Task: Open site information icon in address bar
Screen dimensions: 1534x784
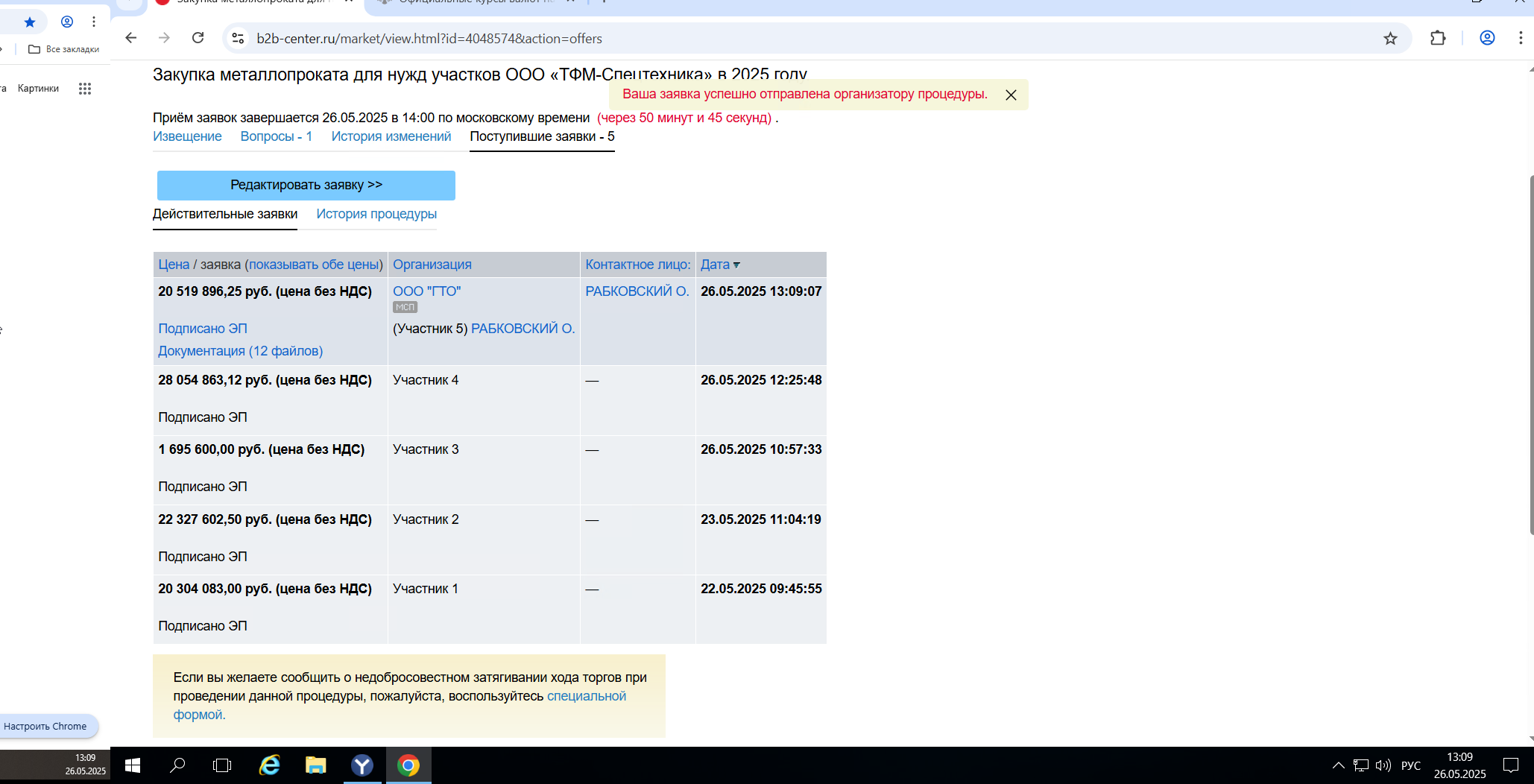Action: (238, 38)
